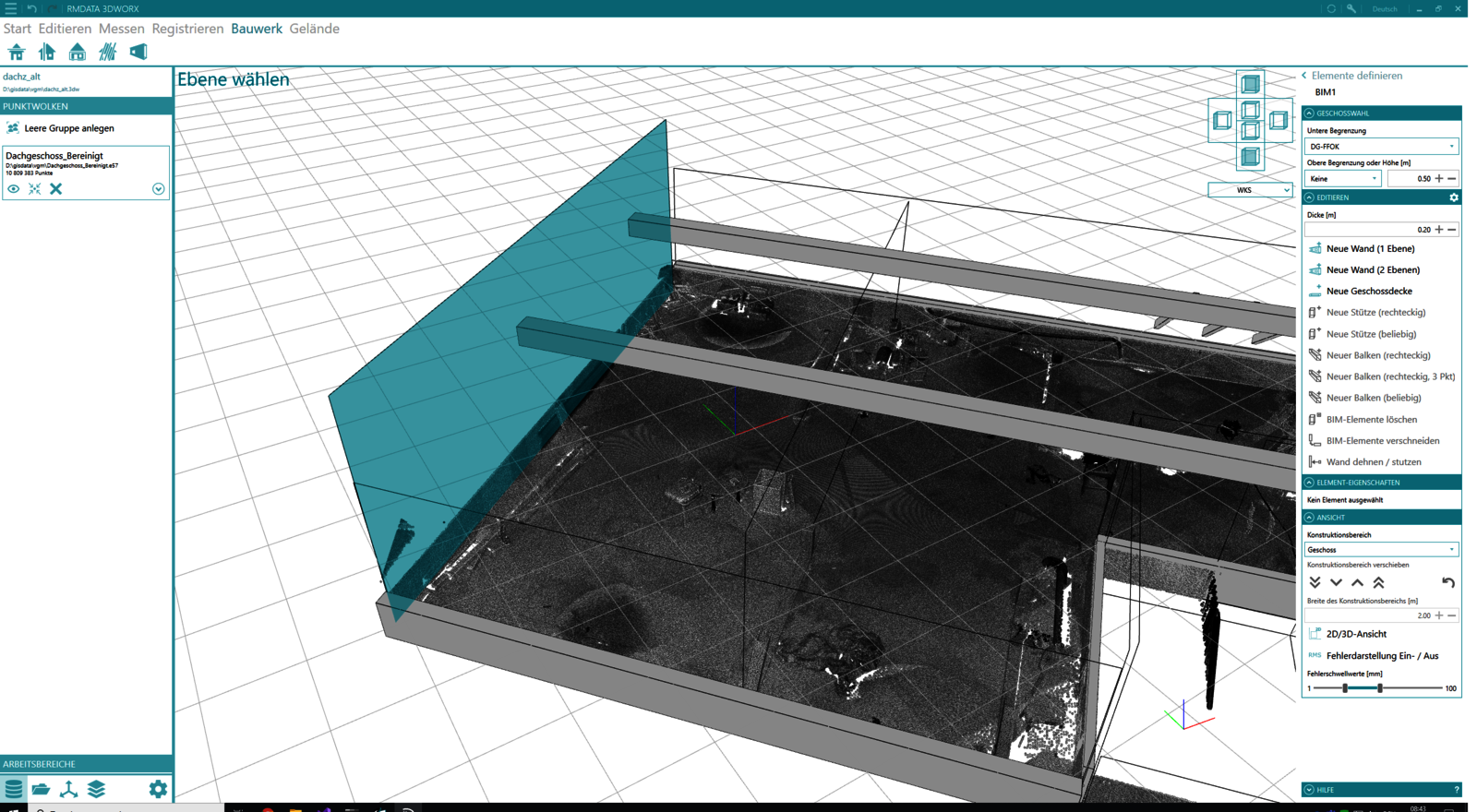Collapse the Element-Eigenschaften section

[x=1309, y=483]
